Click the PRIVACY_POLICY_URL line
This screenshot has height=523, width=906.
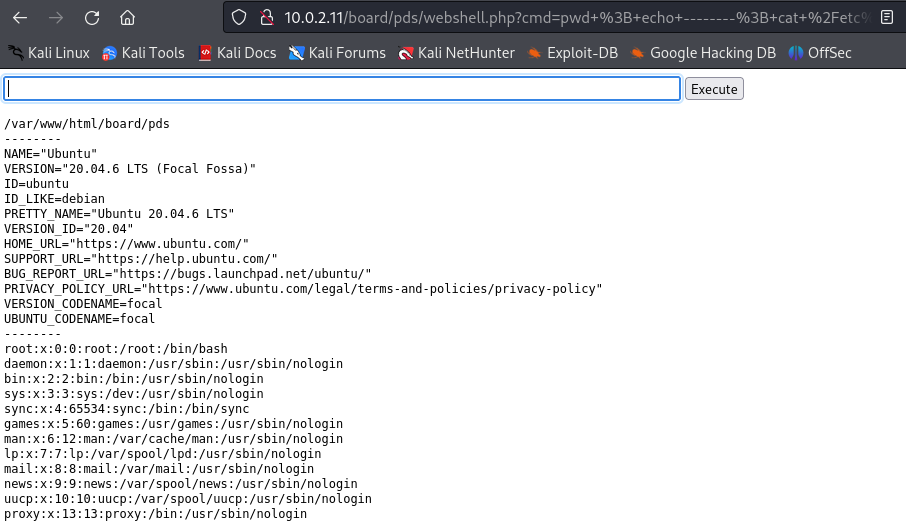(x=303, y=289)
